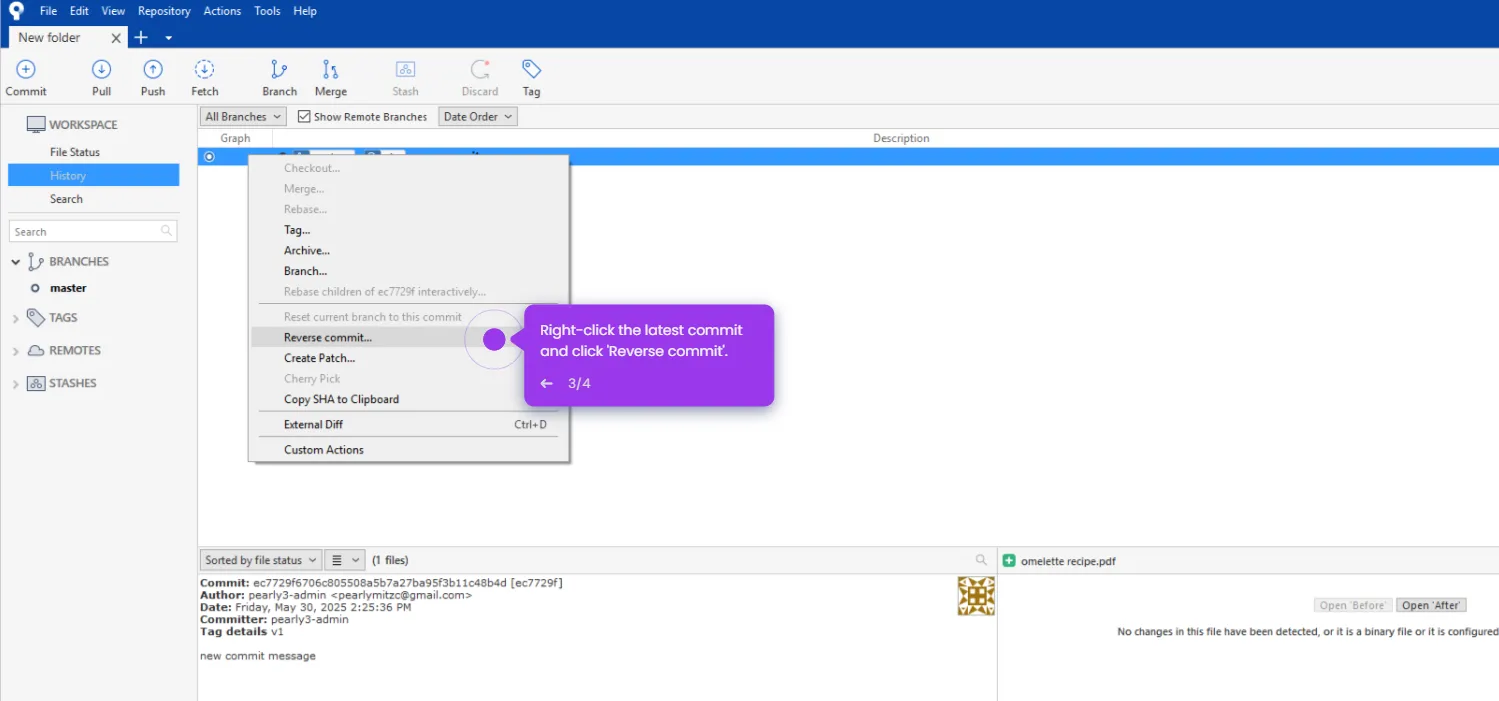Click the author avatar image
Image resolution: width=1499 pixels, height=701 pixels.
(x=976, y=596)
